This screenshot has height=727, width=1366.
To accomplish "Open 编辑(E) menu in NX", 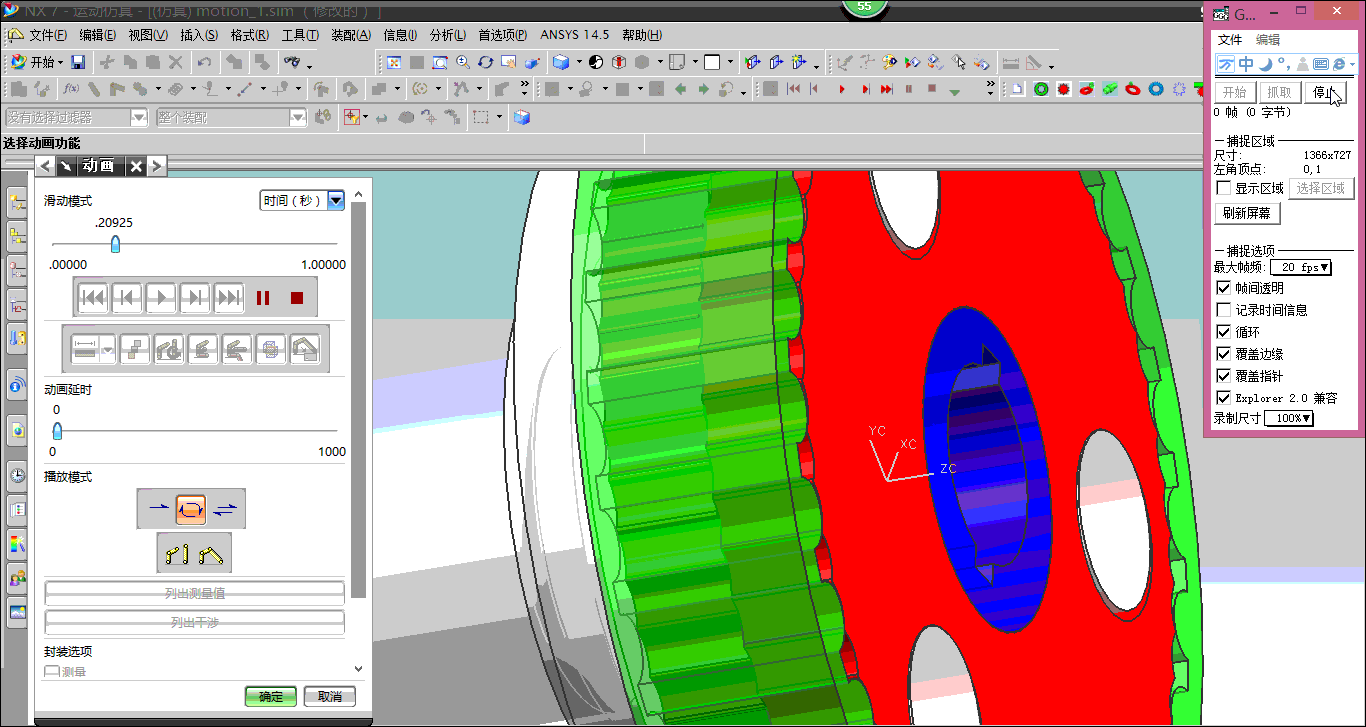I will click(x=98, y=35).
